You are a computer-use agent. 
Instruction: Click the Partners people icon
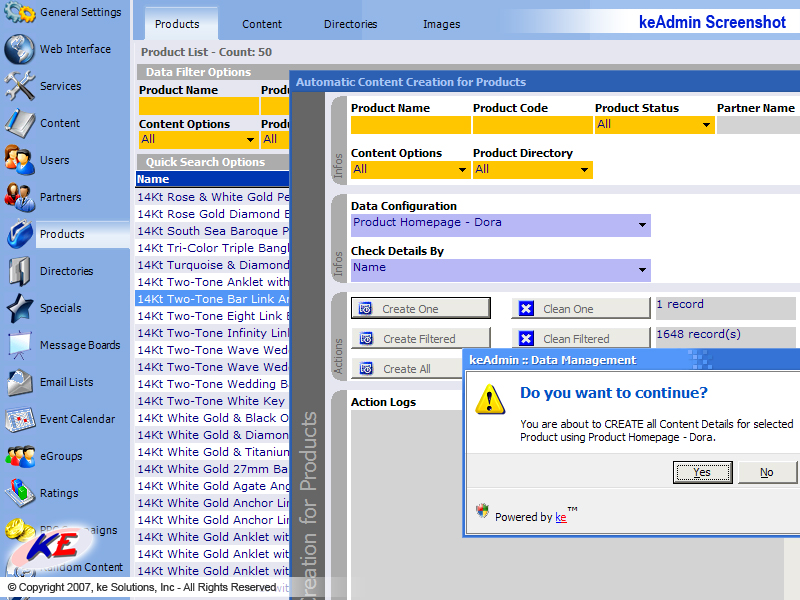pos(19,197)
